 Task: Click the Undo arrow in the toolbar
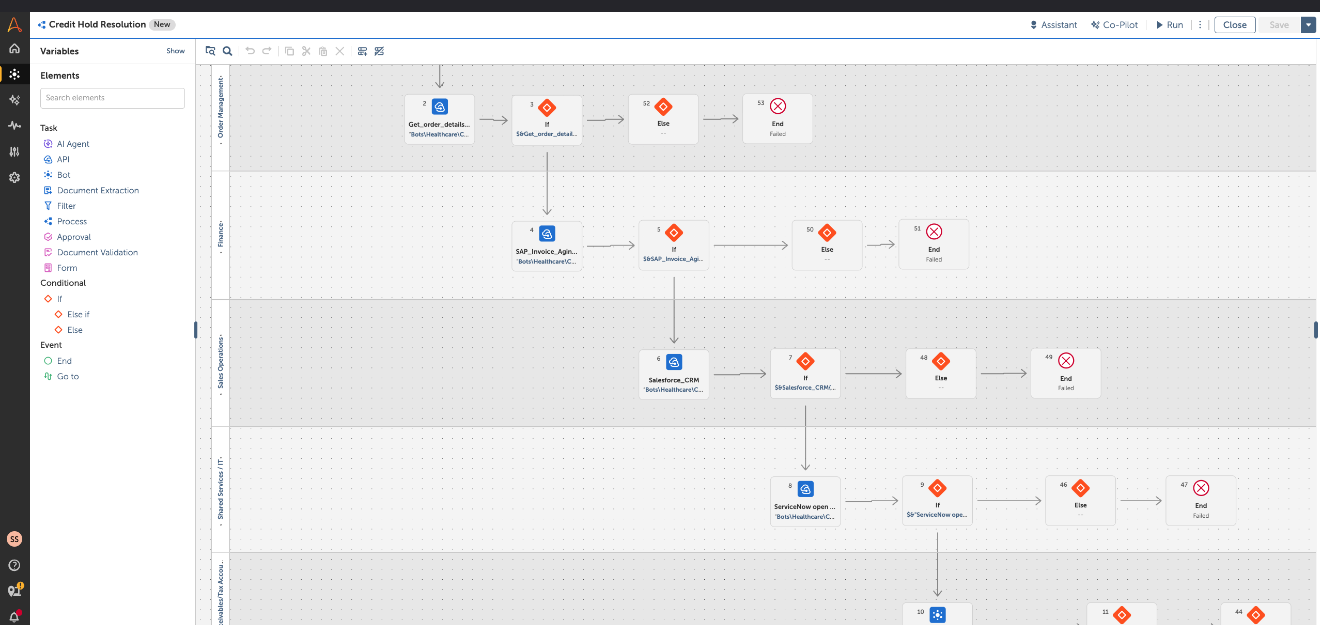coord(250,51)
